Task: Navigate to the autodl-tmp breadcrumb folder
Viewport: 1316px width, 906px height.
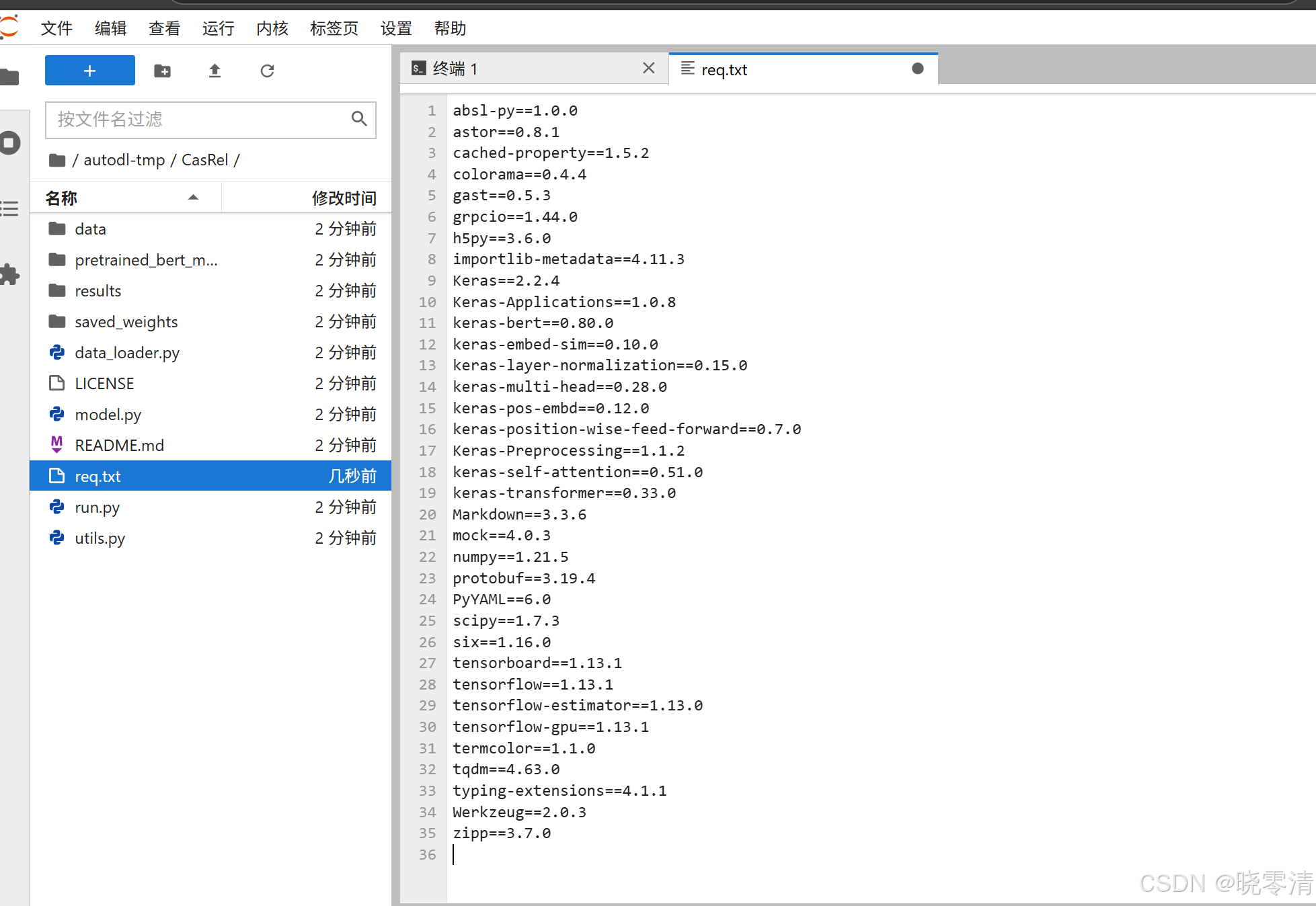Action: pyautogui.click(x=124, y=160)
